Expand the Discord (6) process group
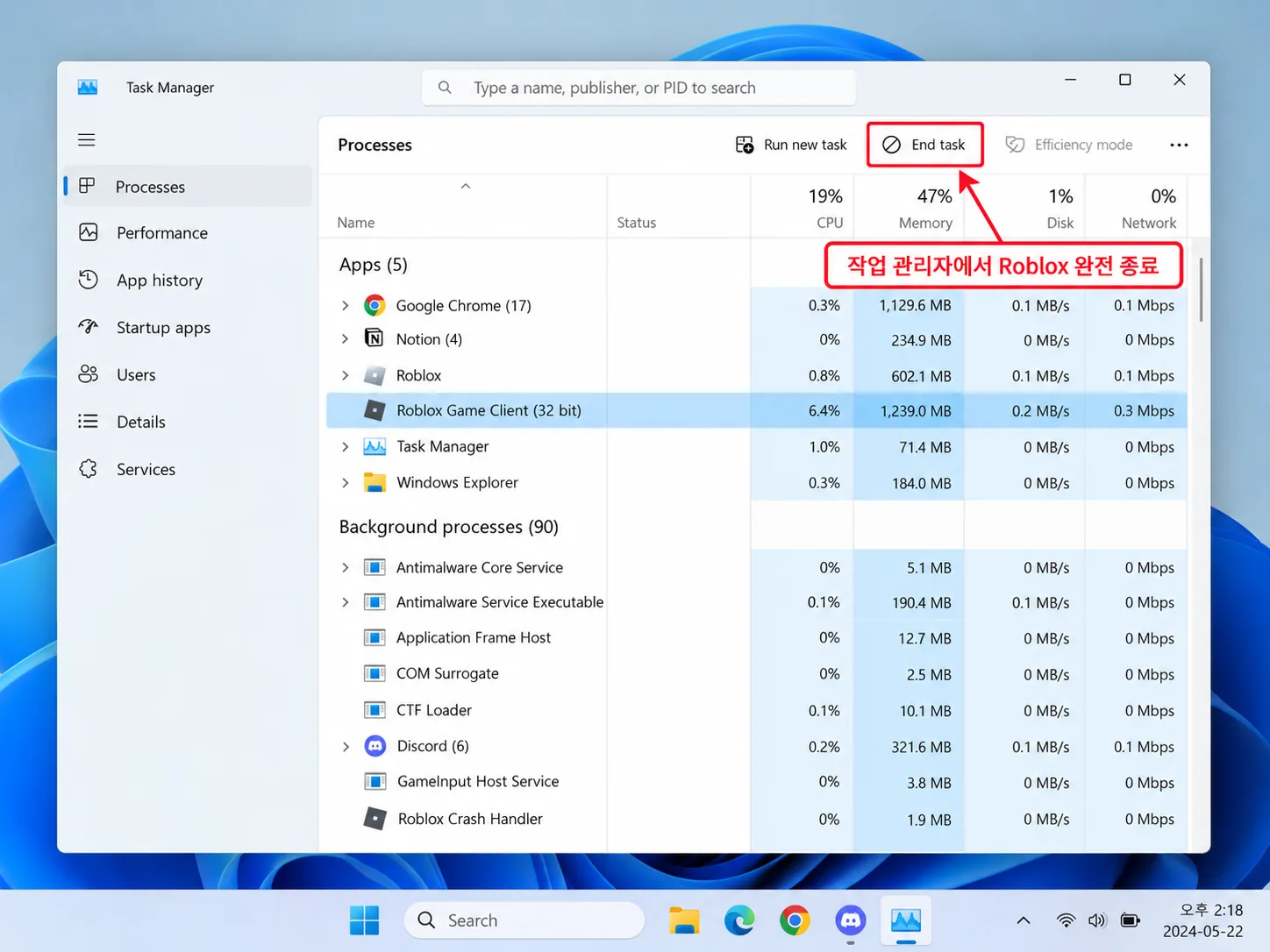 pos(346,746)
